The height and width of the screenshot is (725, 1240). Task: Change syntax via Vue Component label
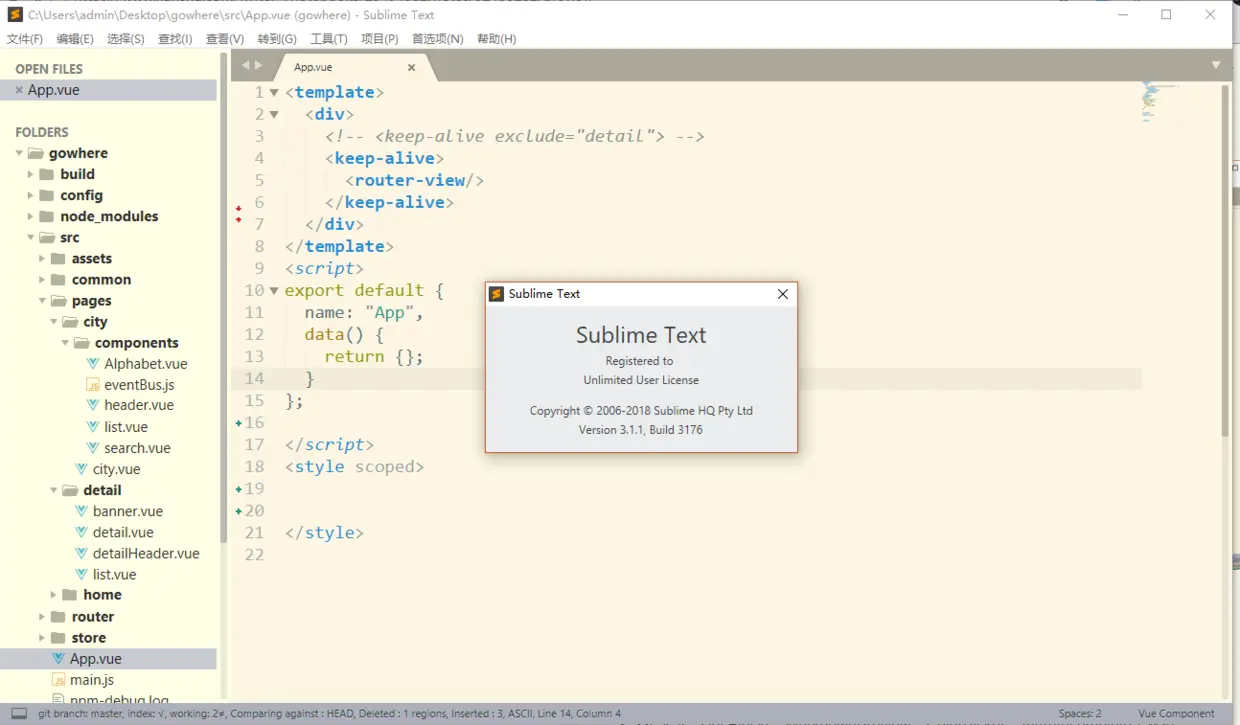pos(1176,714)
